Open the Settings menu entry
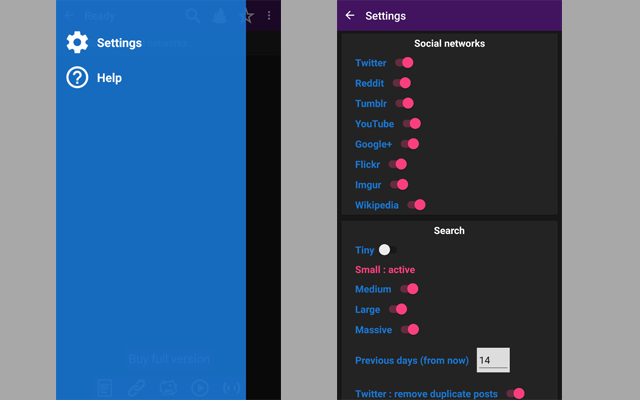Image resolution: width=640 pixels, height=400 pixels. pos(119,43)
